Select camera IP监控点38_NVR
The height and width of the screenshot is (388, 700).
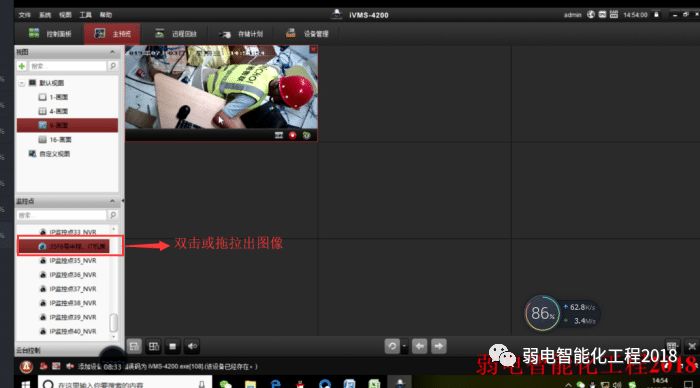click(68, 303)
